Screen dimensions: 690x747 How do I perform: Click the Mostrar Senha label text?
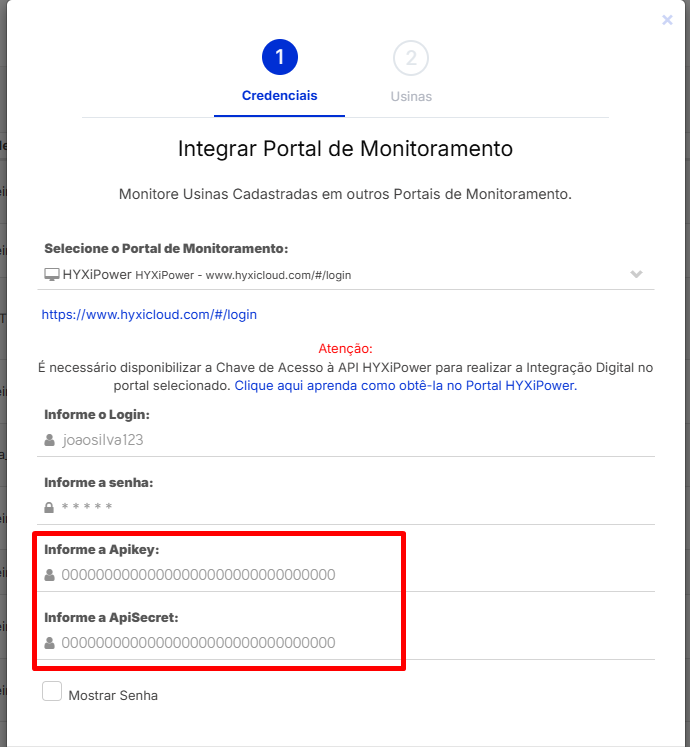coord(113,696)
